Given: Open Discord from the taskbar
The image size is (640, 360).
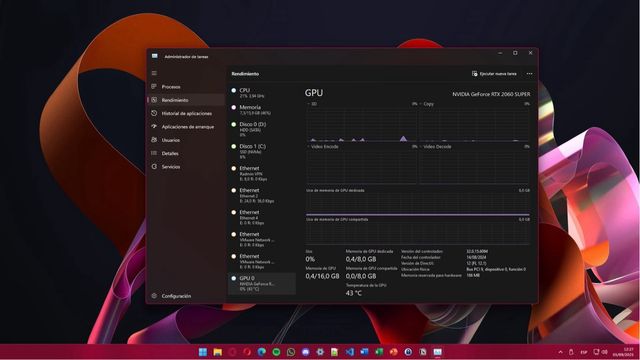Looking at the screenshot, I should coord(306,352).
